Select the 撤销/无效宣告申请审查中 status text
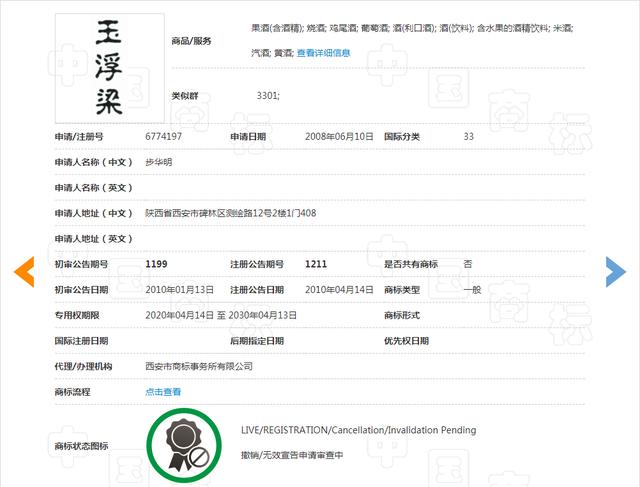Image resolution: width=640 pixels, height=487 pixels. tap(292, 455)
